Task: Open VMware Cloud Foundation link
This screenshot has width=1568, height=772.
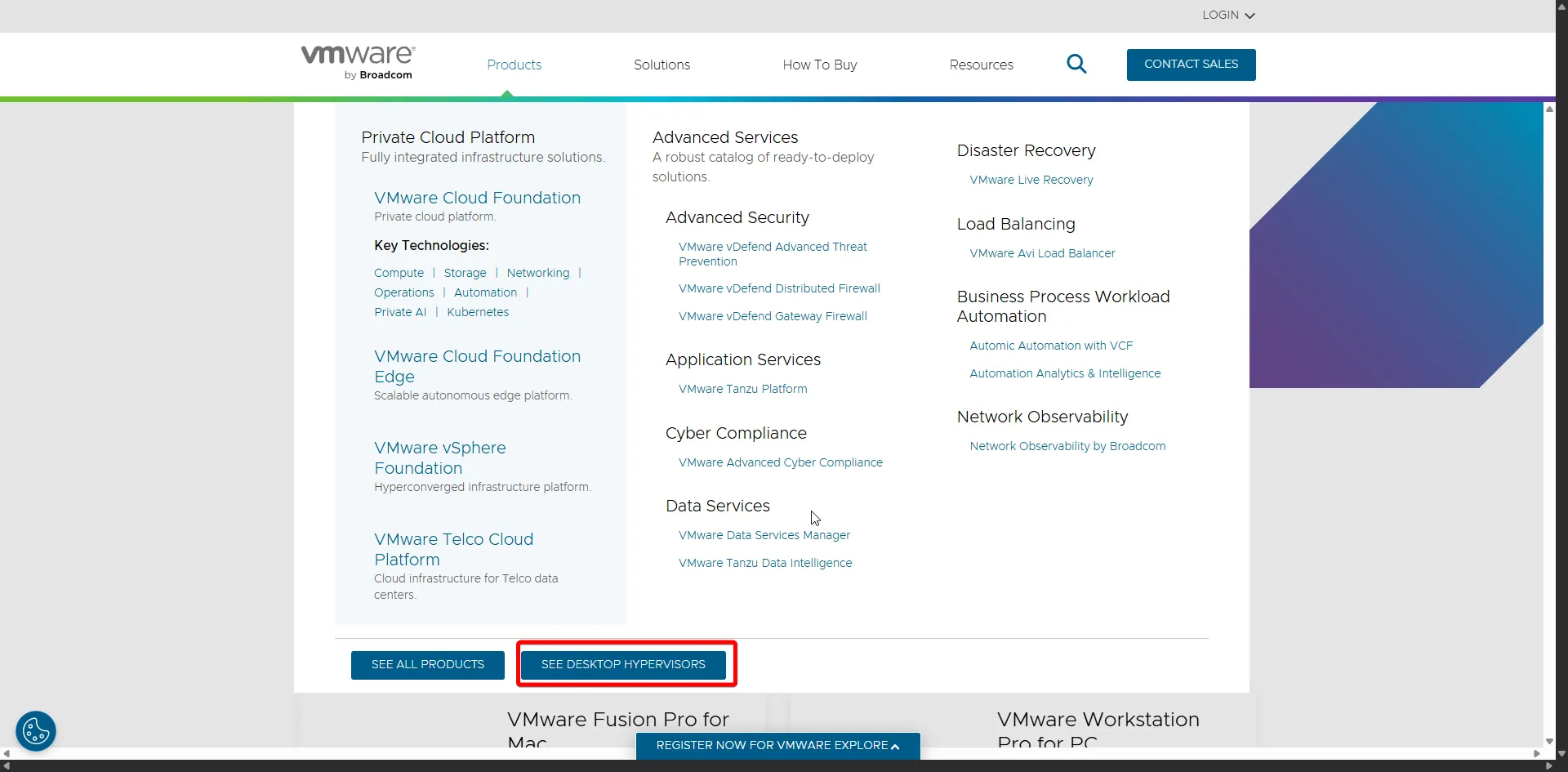Action: pos(478,198)
